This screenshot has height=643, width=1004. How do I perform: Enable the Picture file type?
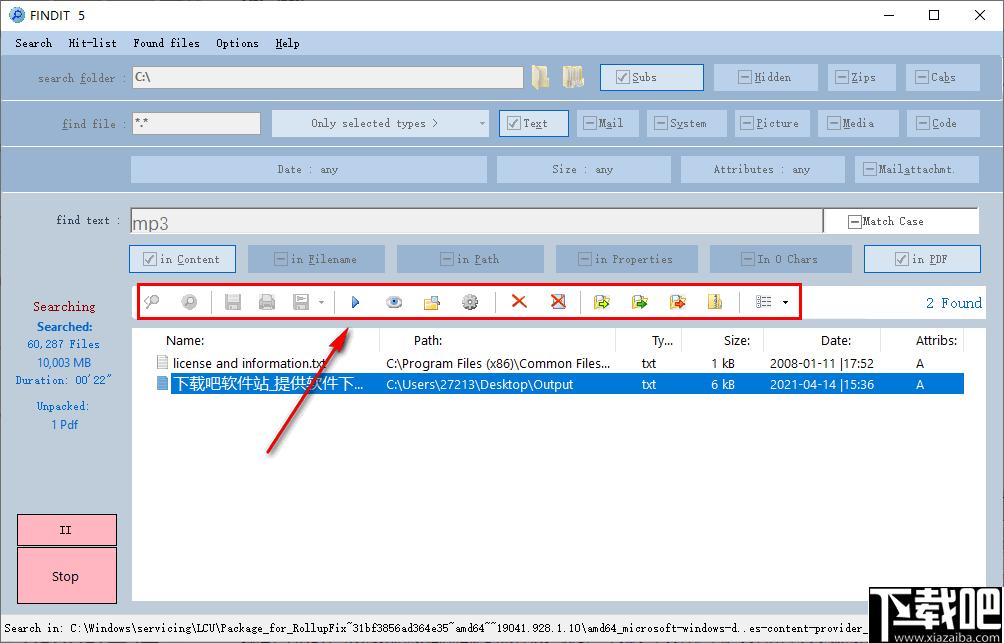[773, 124]
